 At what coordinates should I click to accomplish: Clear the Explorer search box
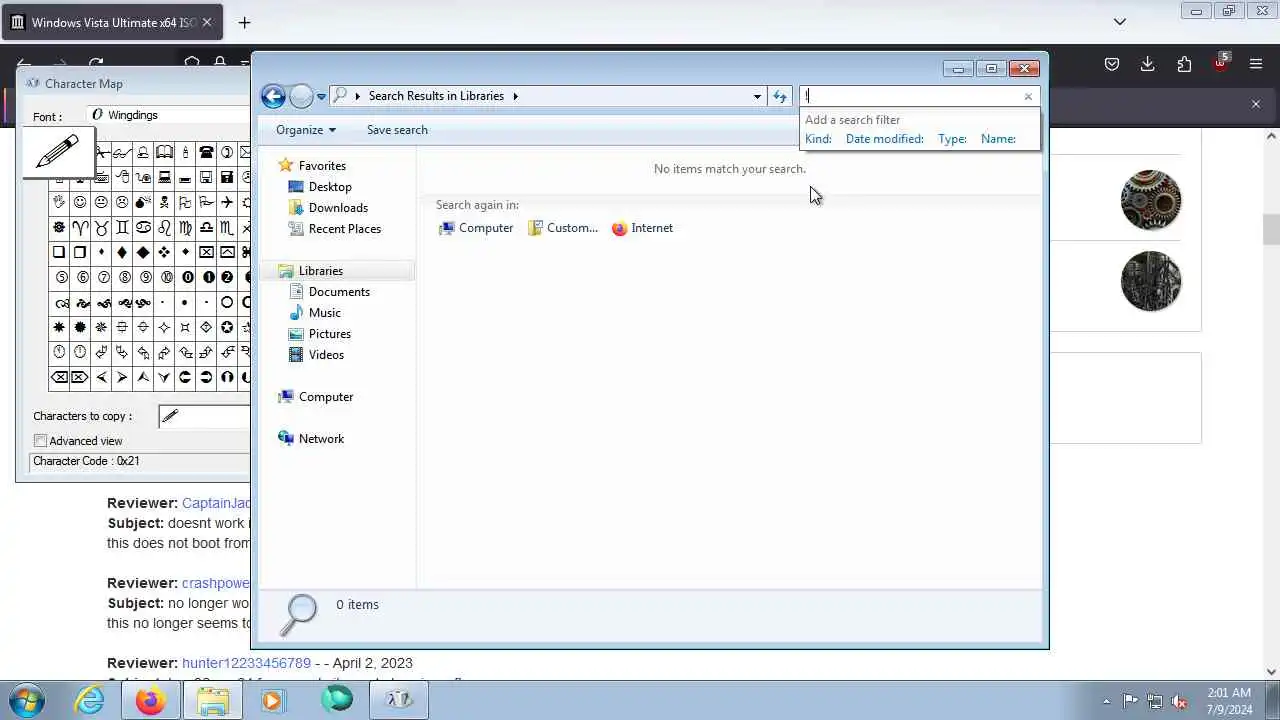[1028, 96]
